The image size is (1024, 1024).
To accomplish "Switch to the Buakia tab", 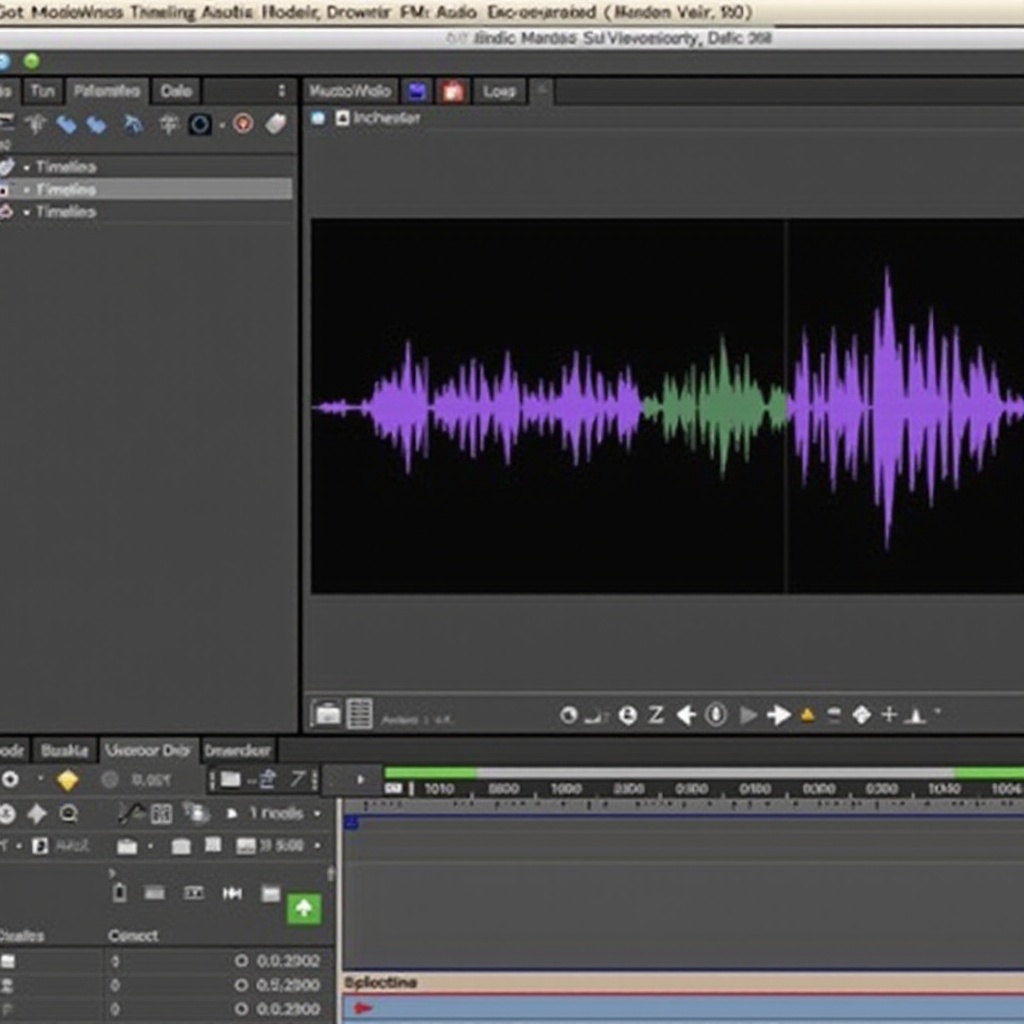I will (64, 750).
